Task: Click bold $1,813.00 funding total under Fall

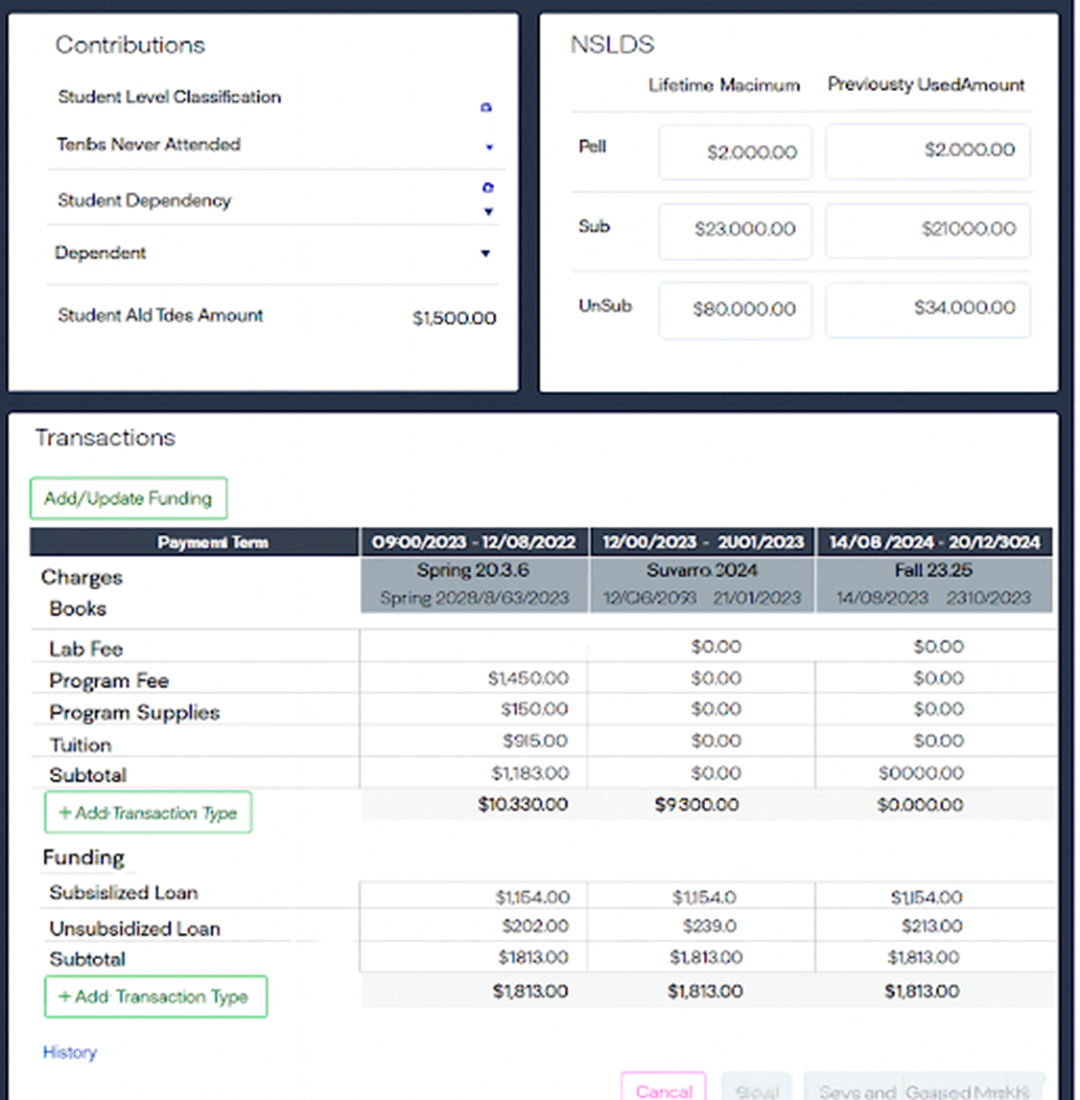Action: click(x=921, y=991)
